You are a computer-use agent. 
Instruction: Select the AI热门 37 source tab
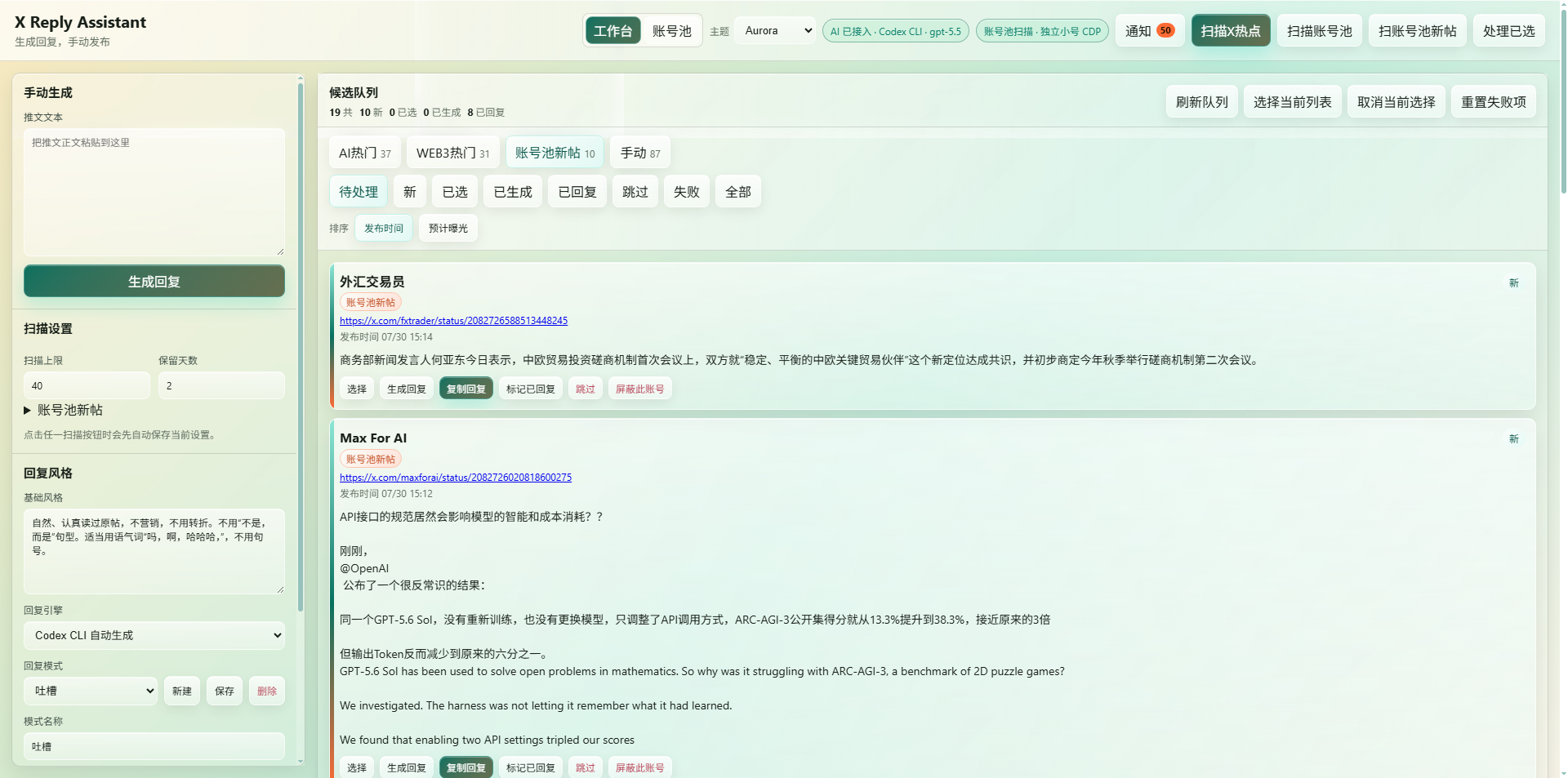(365, 153)
